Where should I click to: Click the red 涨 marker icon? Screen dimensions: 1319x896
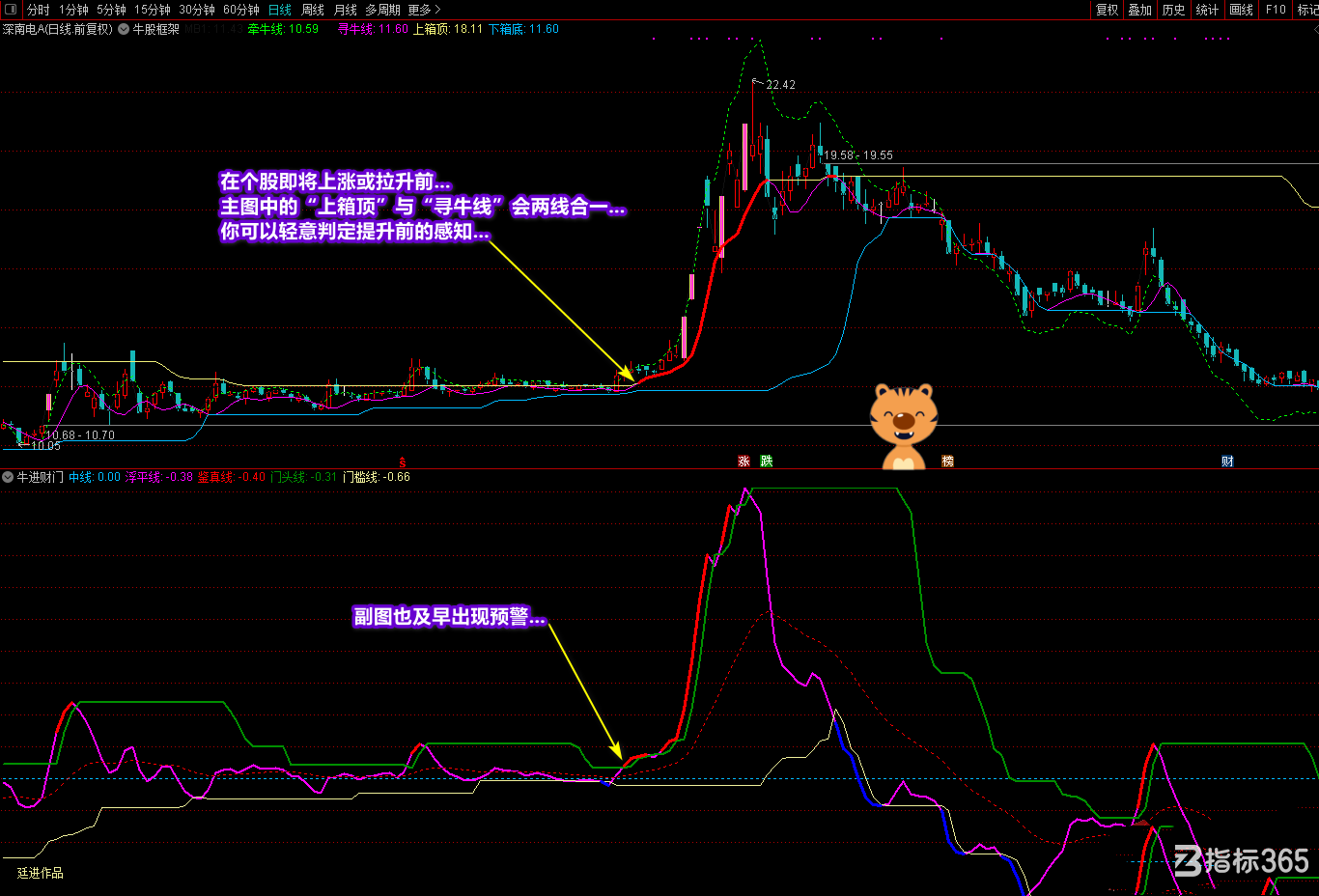[744, 462]
